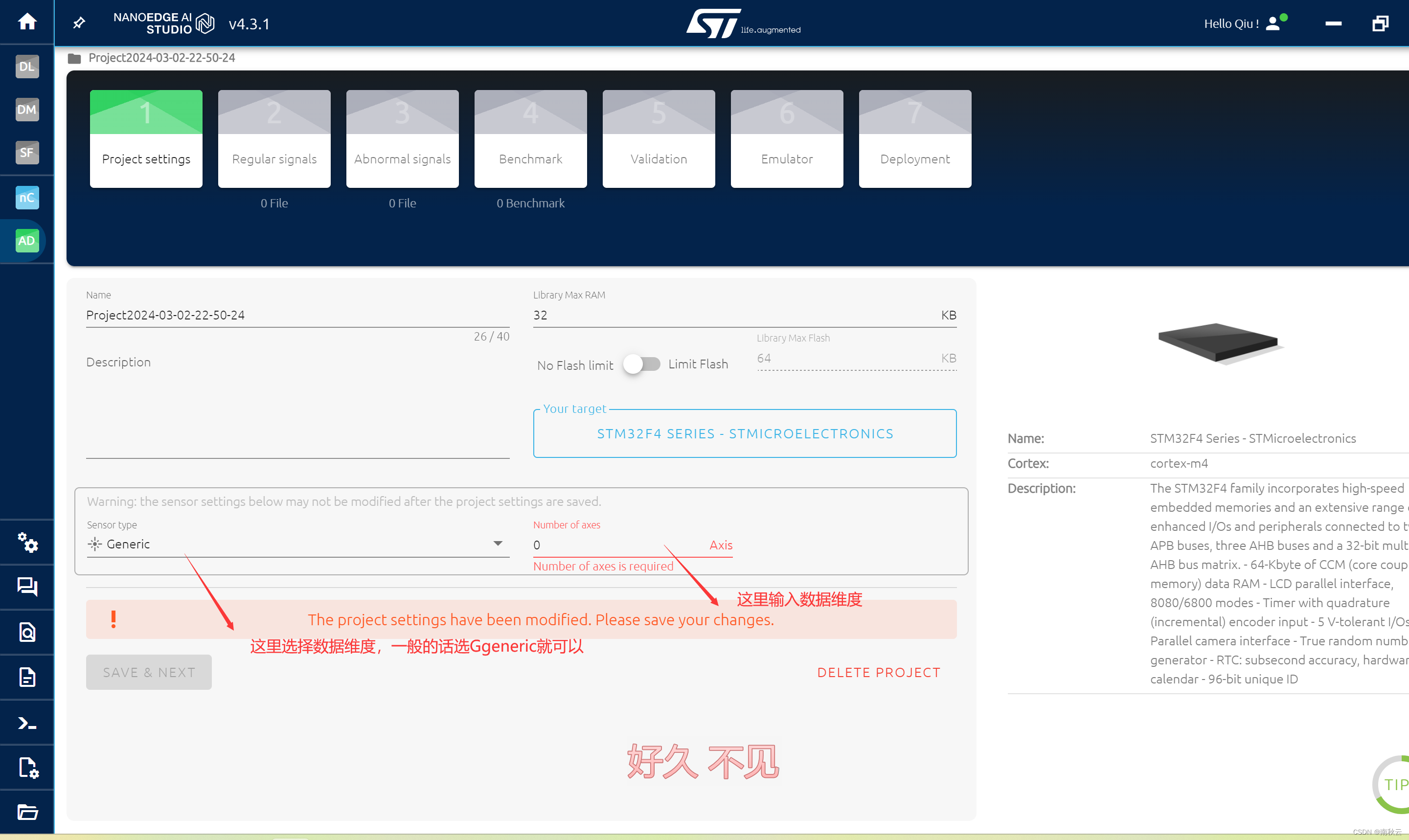
Task: Go to the Regular signals step
Action: click(x=274, y=139)
